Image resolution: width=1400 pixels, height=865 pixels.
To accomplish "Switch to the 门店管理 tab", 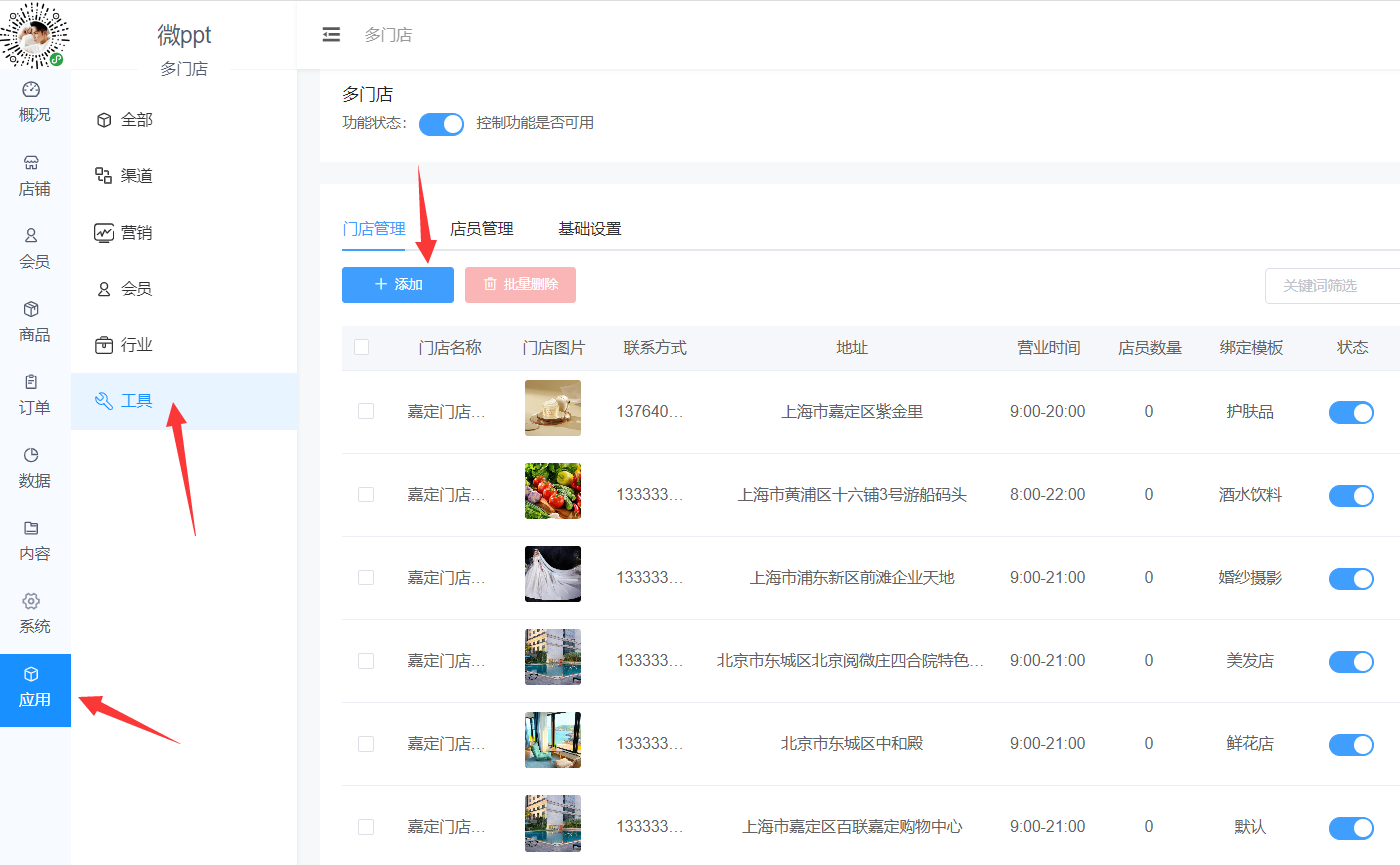I will click(x=374, y=228).
